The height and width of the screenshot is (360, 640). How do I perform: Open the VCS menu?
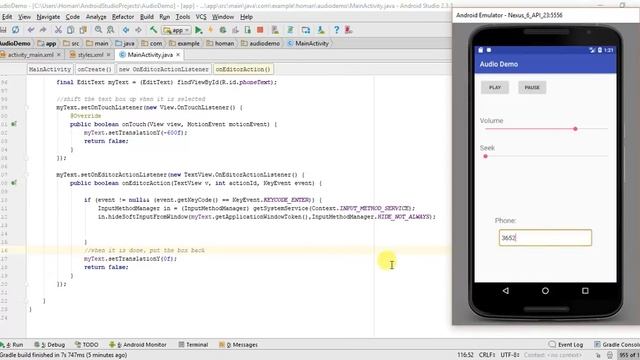point(201,17)
